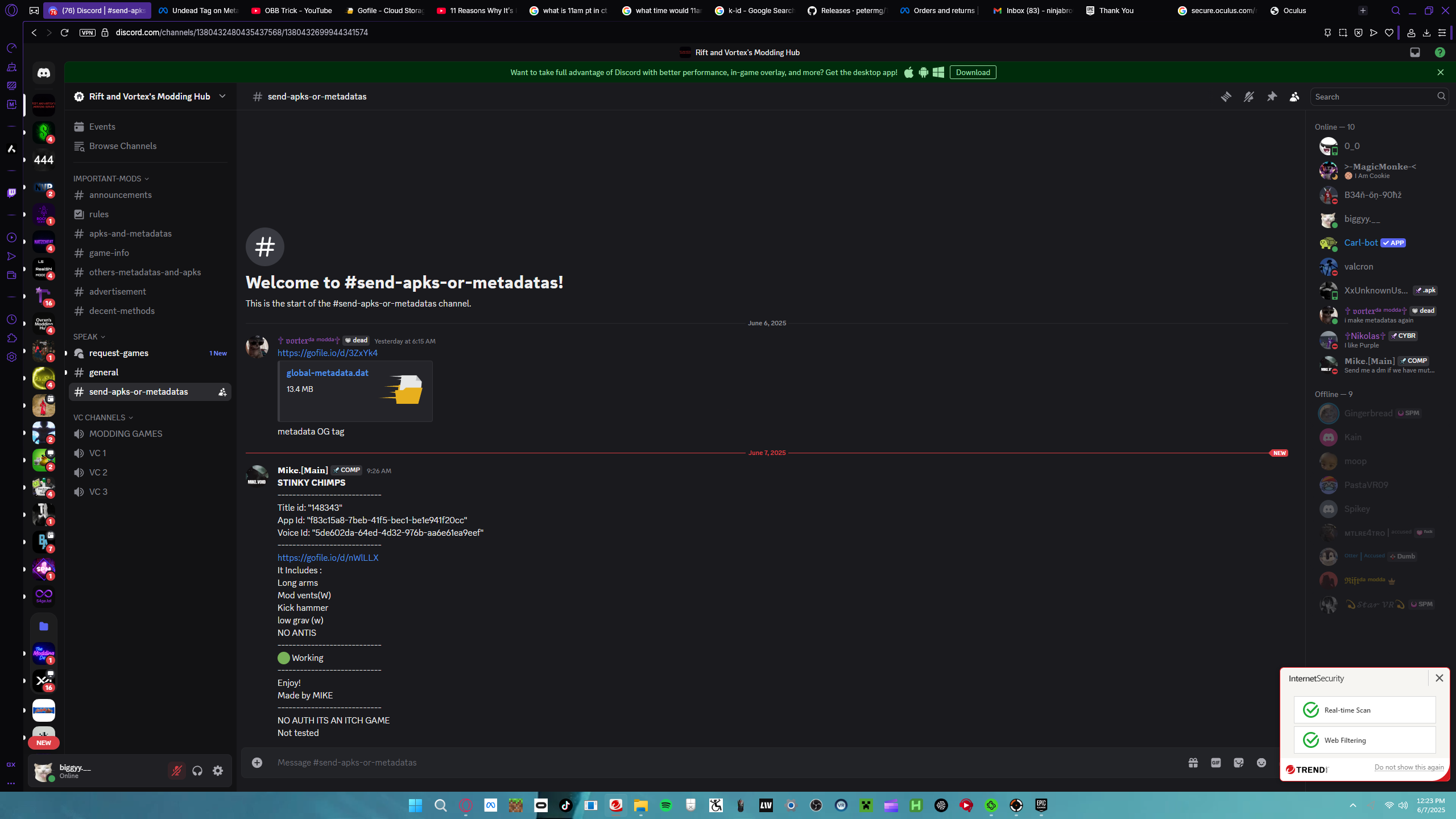Viewport: 1456px width, 819px height.
Task: Click the Direct Messages Discord home icon
Action: click(x=44, y=73)
